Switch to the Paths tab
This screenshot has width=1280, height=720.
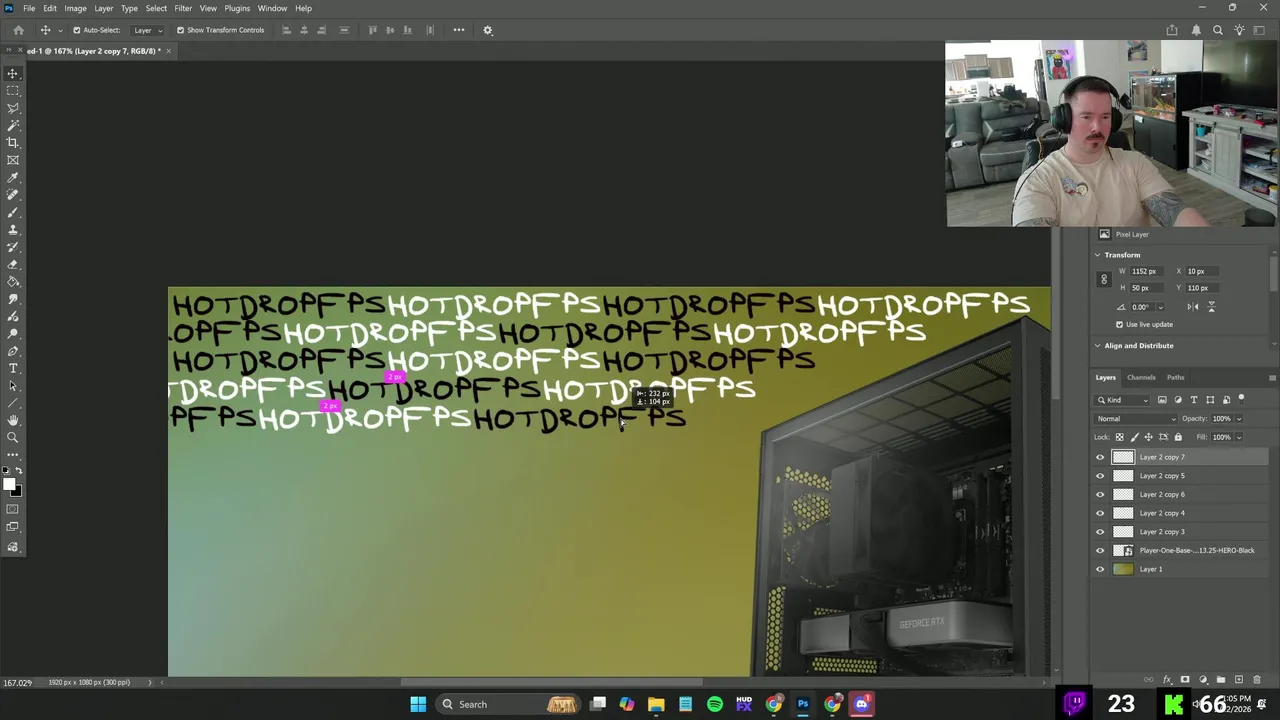(1175, 378)
